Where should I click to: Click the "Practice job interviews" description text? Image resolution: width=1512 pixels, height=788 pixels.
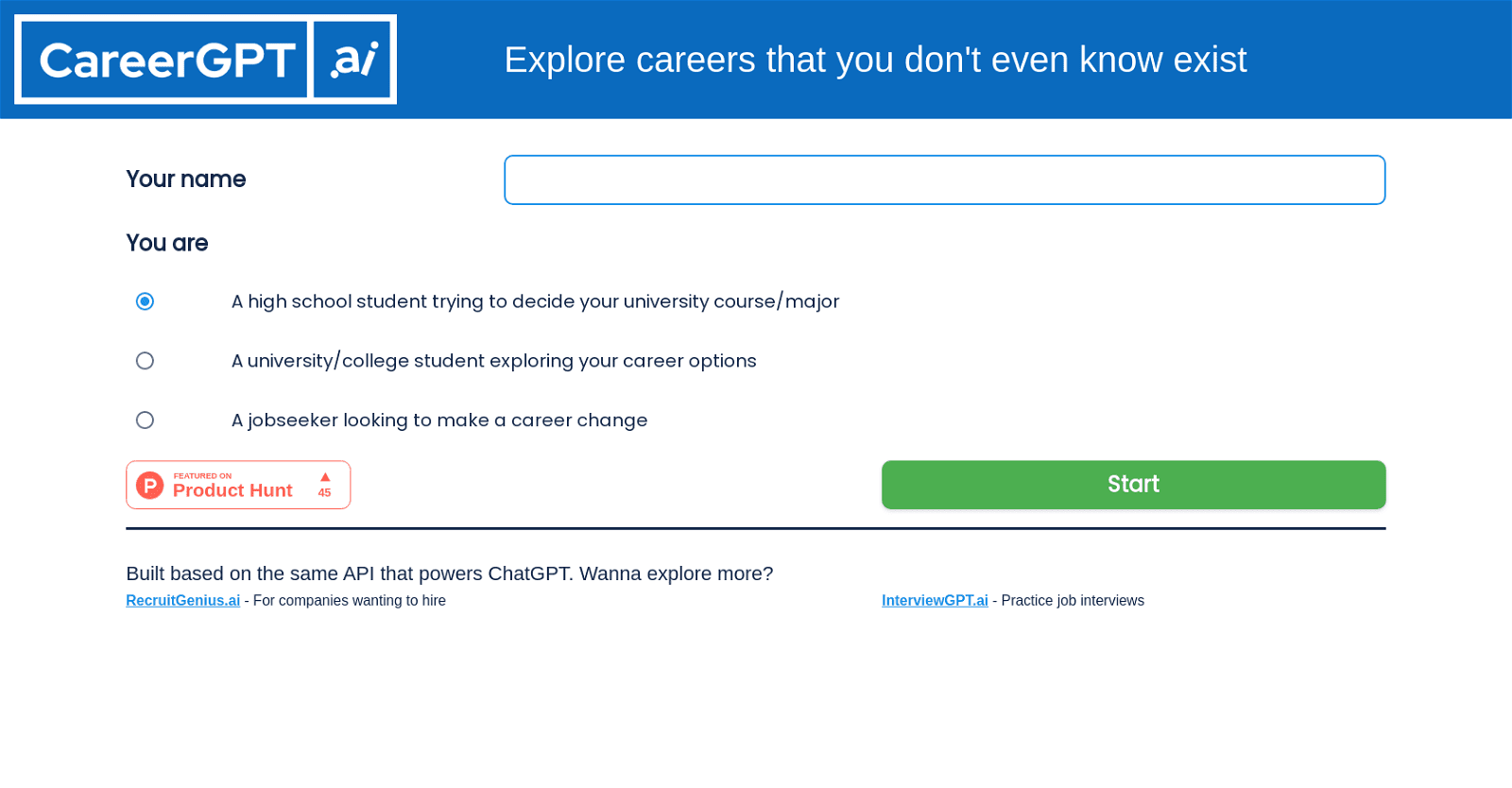tap(1069, 600)
